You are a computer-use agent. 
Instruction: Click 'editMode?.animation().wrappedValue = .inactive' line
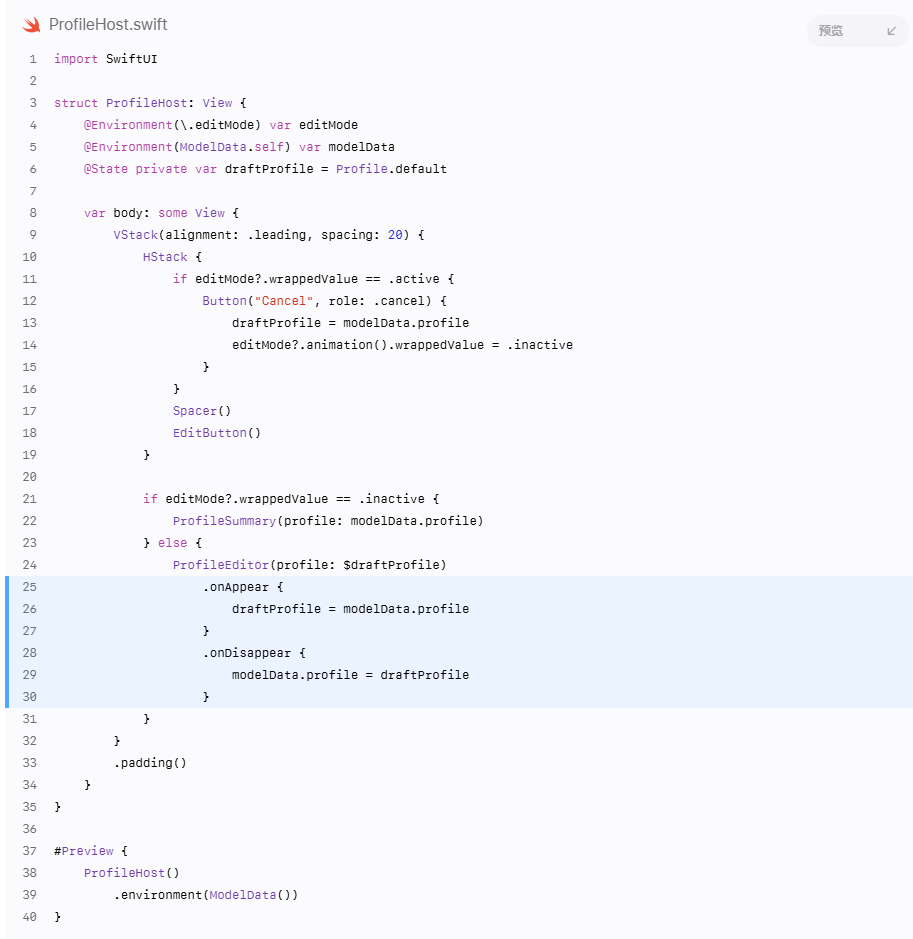402,345
